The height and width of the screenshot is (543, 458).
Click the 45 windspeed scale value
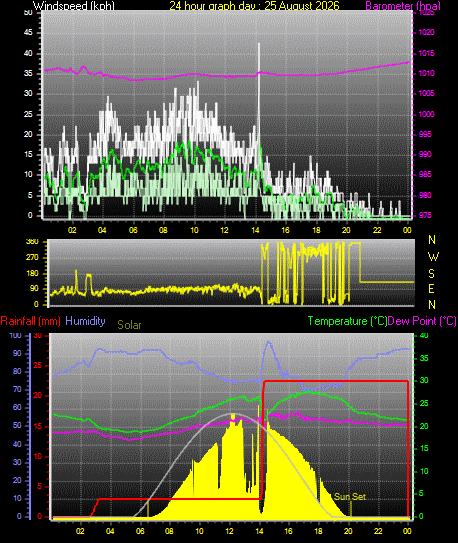point(28,33)
